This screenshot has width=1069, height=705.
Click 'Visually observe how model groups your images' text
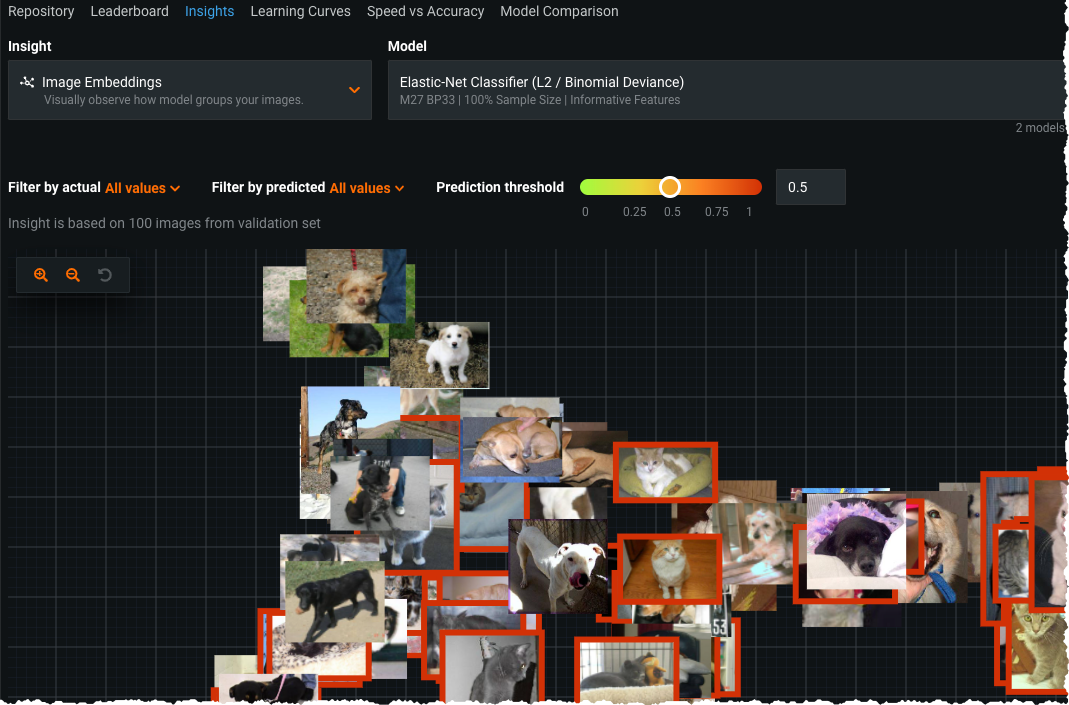tap(173, 100)
